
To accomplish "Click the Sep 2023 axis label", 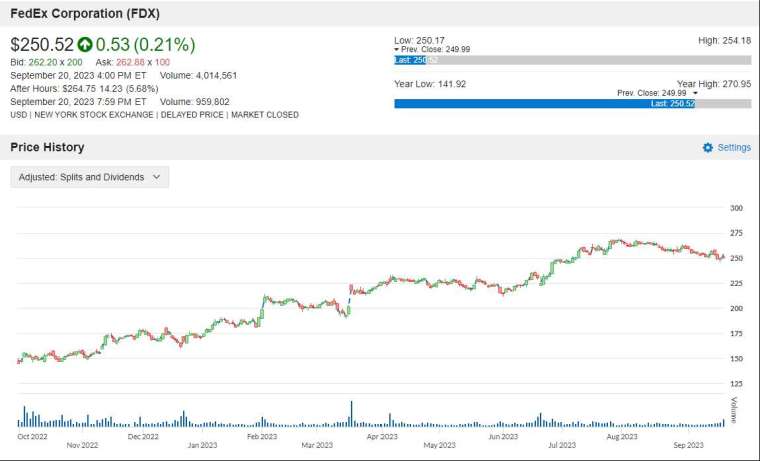I will (x=688, y=445).
